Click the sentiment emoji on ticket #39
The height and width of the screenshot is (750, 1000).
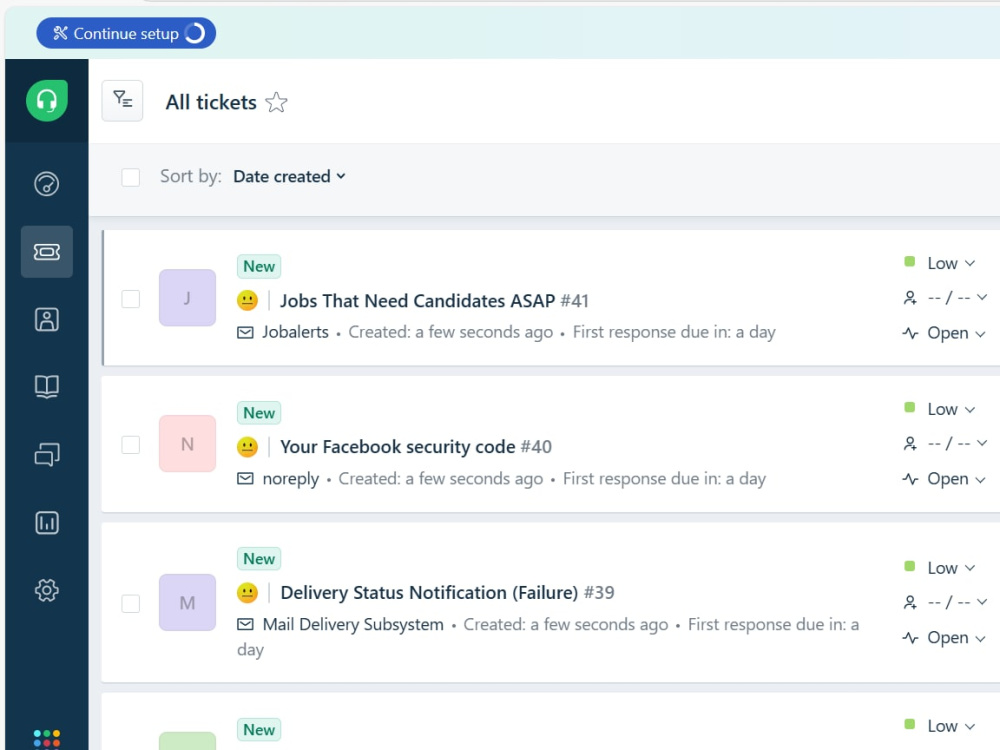(x=247, y=592)
